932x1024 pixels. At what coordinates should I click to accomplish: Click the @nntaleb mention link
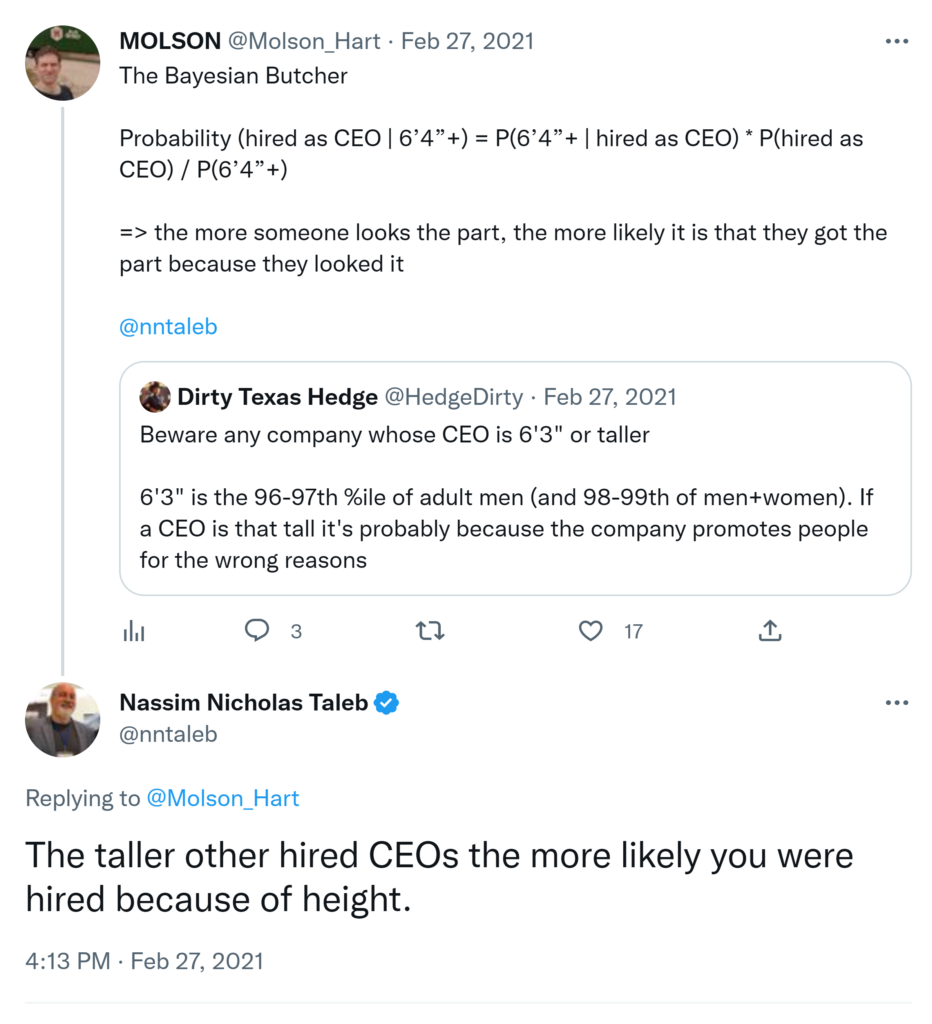[x=168, y=327]
